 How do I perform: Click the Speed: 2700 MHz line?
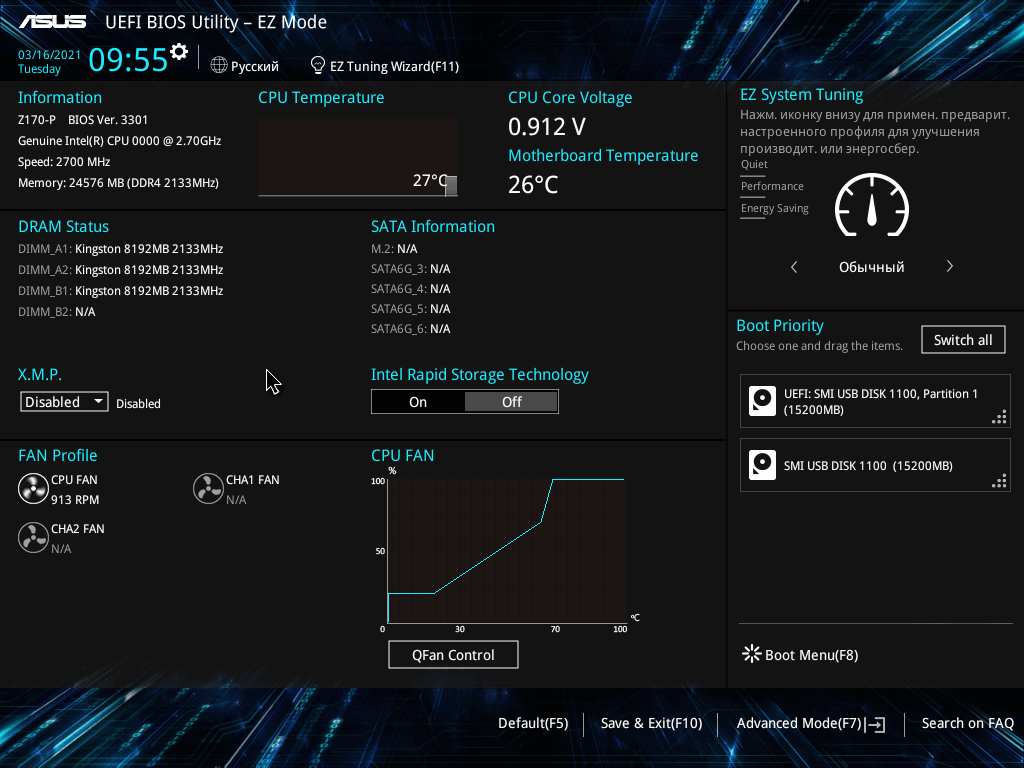coord(64,162)
